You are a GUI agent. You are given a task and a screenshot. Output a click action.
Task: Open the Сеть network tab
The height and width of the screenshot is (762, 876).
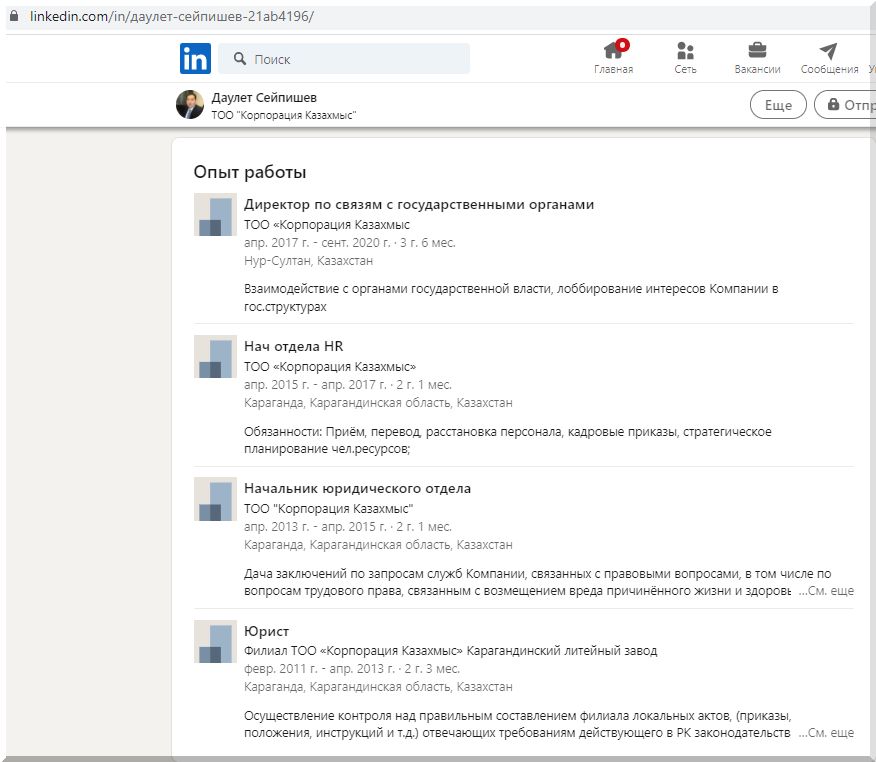(x=685, y=57)
